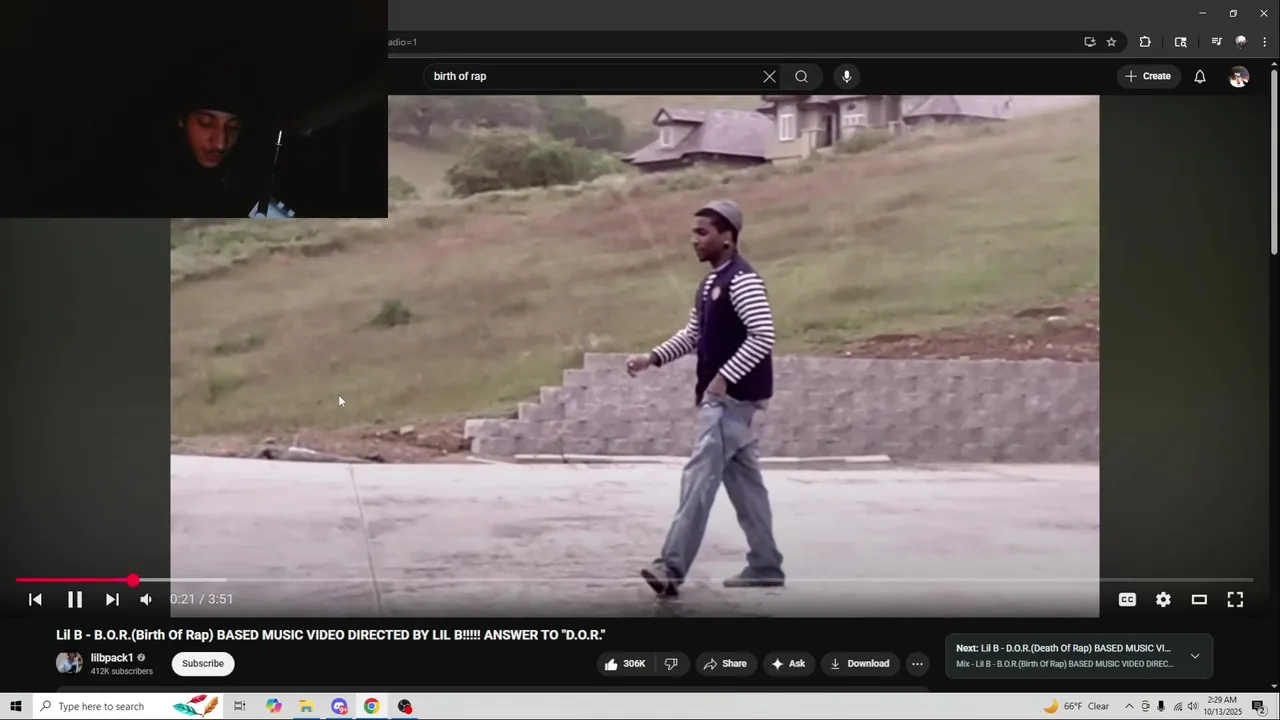Open File Explorer from taskbar
Viewport: 1280px width, 720px height.
(306, 706)
